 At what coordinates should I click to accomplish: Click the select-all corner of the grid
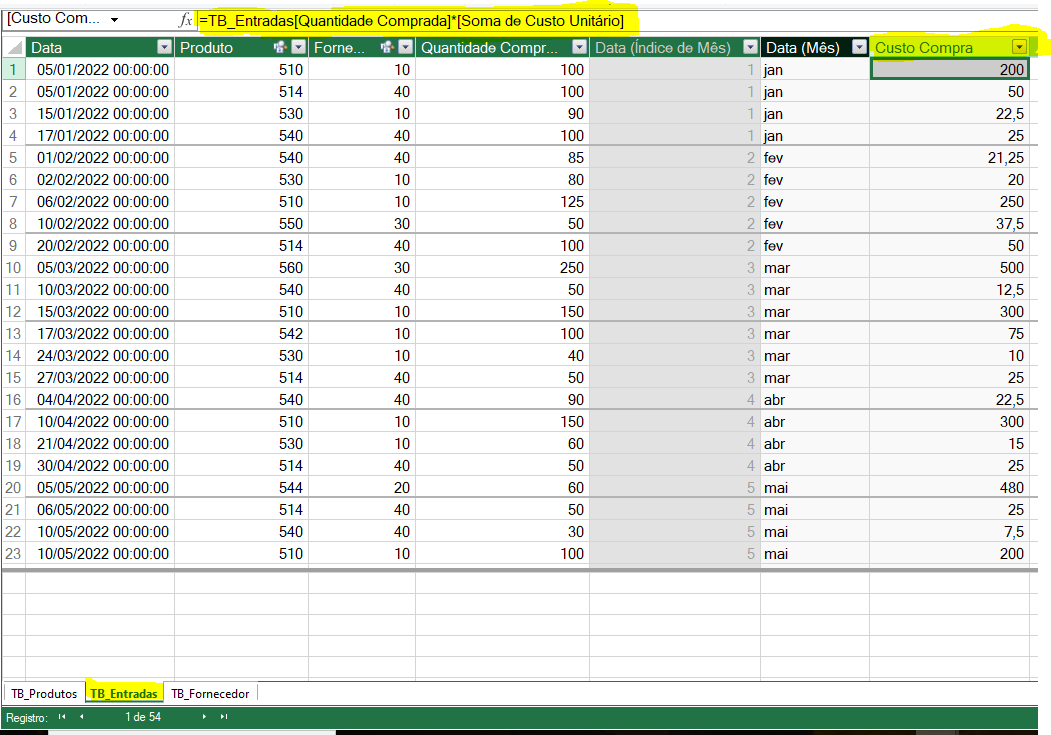[x=14, y=47]
